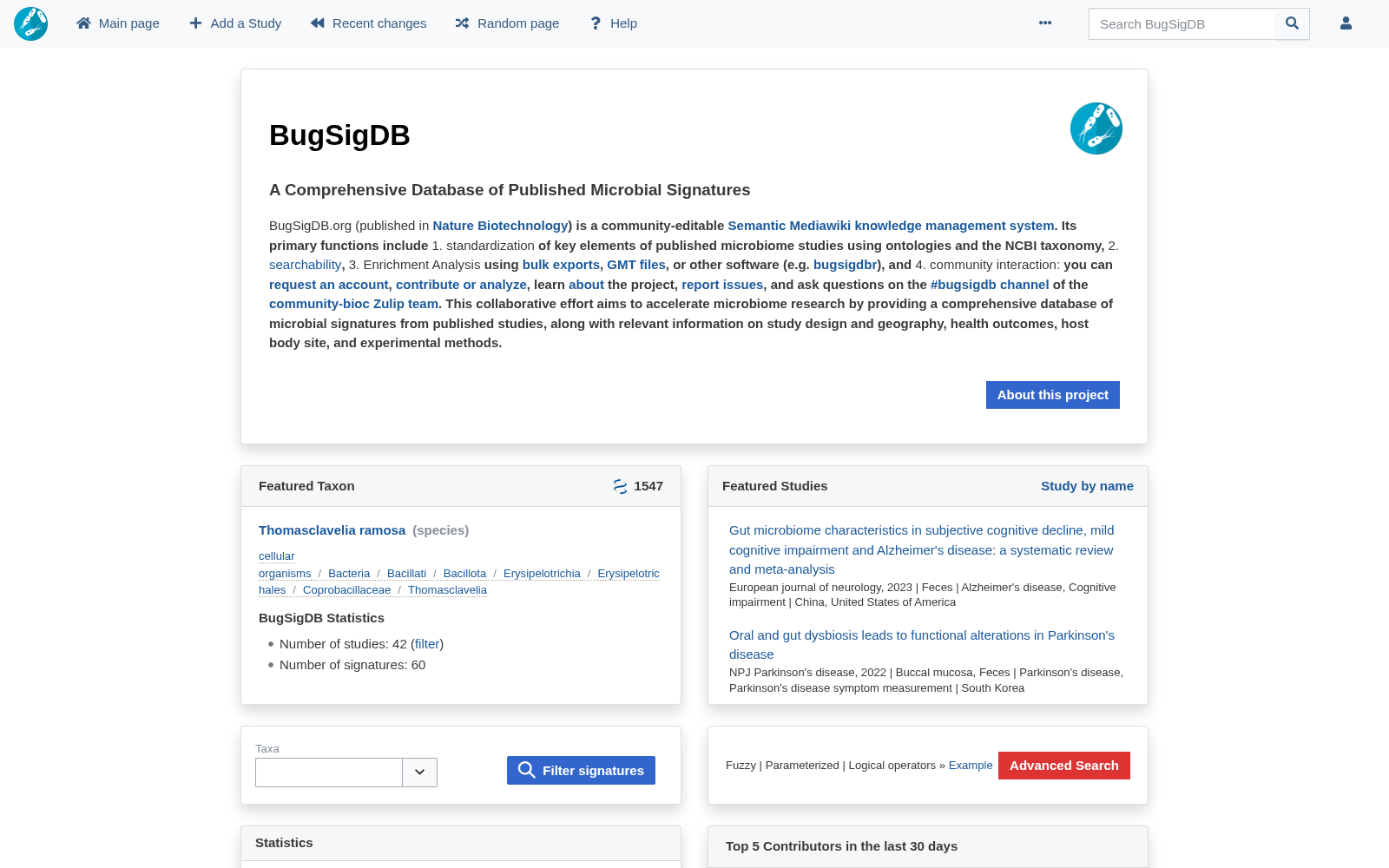Open Thomasclavelia ramosa taxon link
The height and width of the screenshot is (868, 1389).
point(332,530)
